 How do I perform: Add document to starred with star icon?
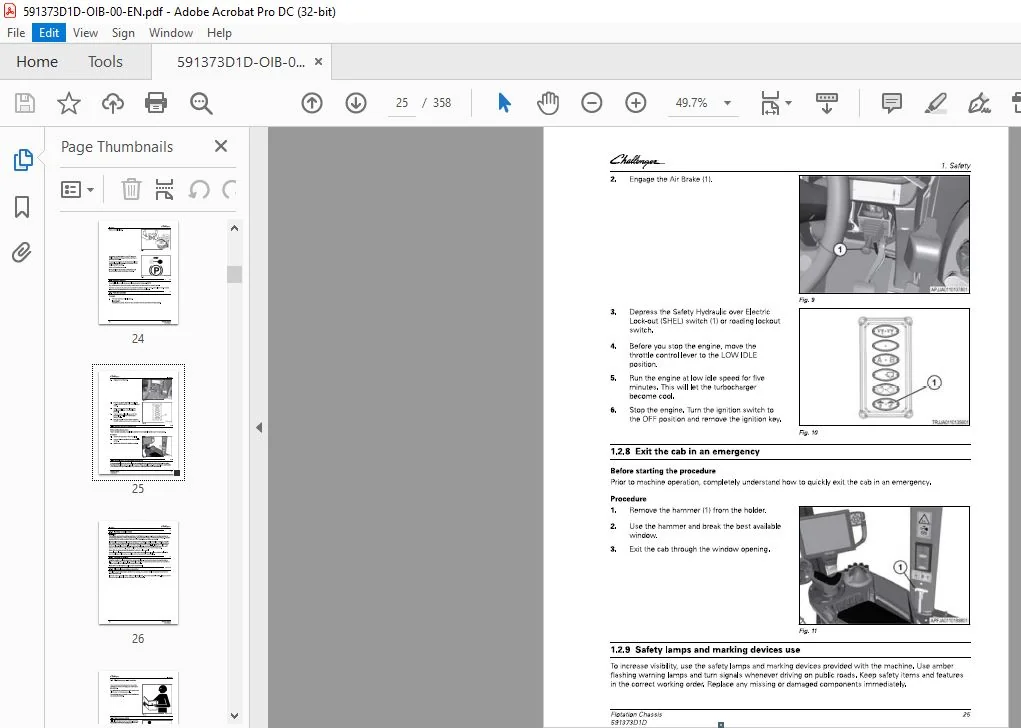click(68, 103)
